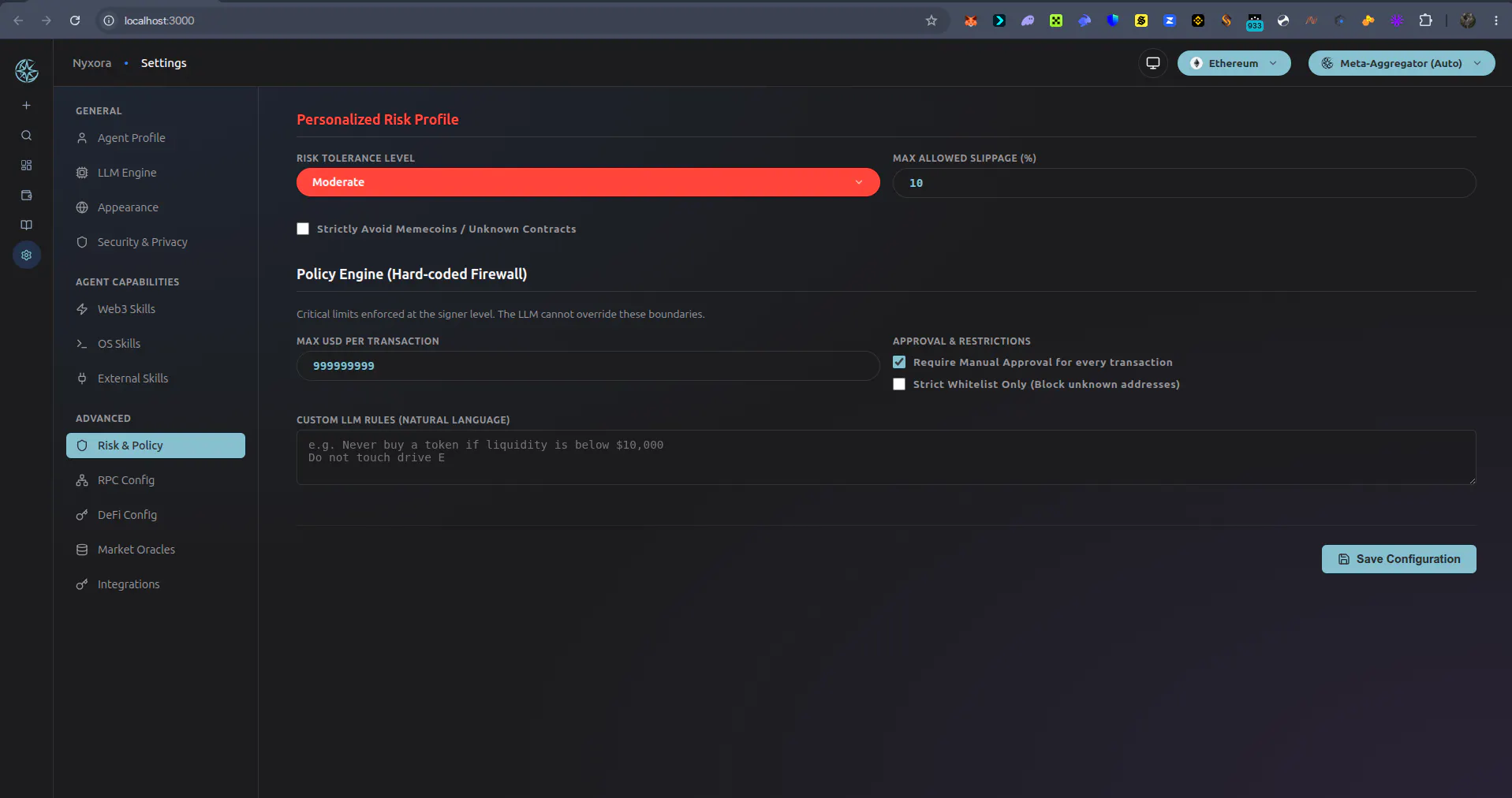Uncheck Require Manual Approval checkbox
Image resolution: width=1512 pixels, height=798 pixels.
(x=899, y=362)
